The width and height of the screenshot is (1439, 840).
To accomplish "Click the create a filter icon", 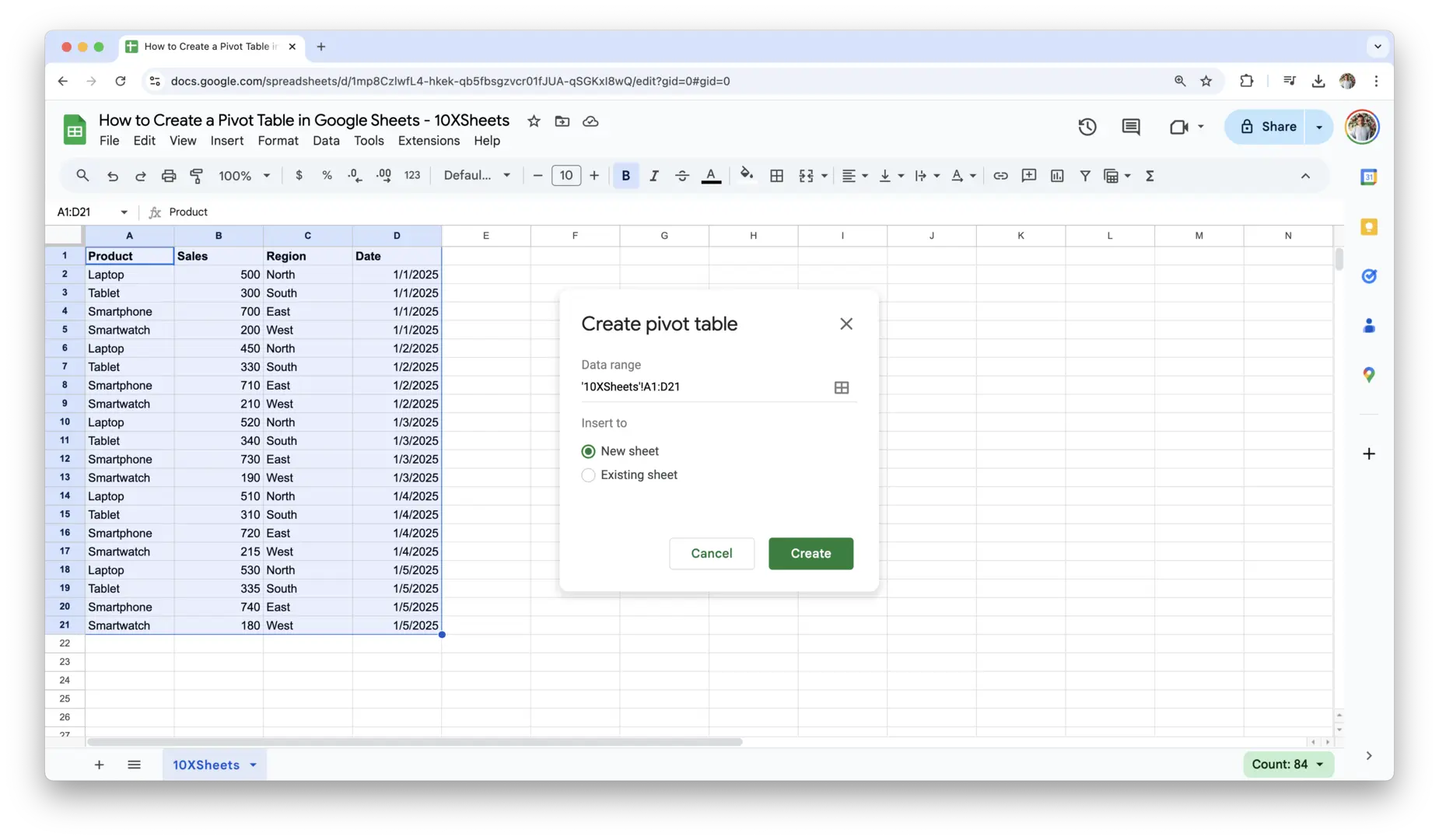I will (x=1084, y=176).
